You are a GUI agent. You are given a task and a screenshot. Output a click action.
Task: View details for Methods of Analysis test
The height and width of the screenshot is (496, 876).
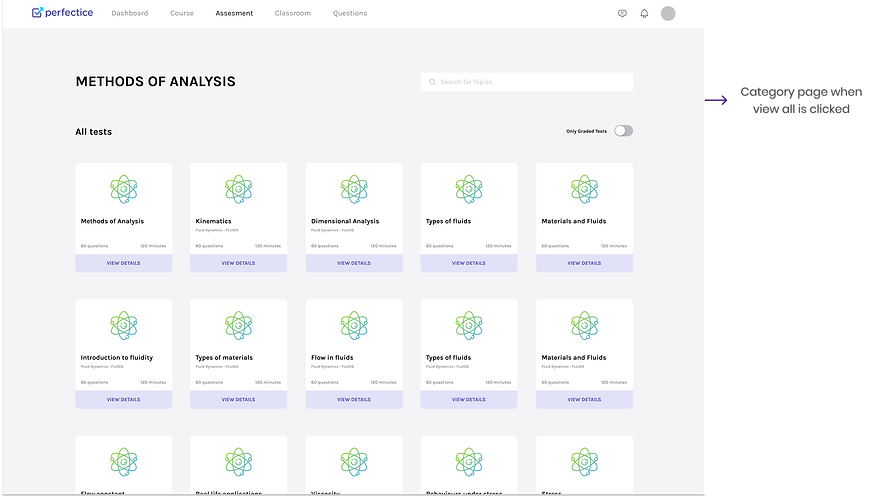(123, 263)
